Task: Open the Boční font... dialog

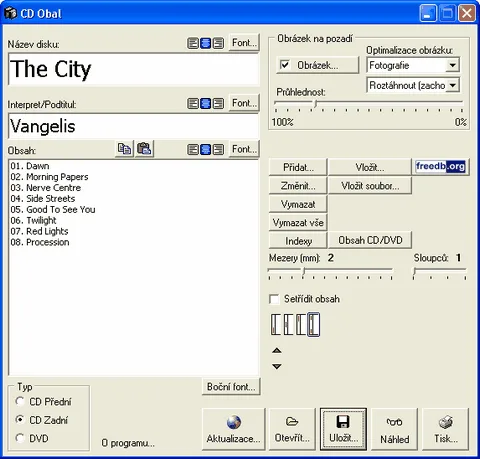Action: (x=231, y=386)
